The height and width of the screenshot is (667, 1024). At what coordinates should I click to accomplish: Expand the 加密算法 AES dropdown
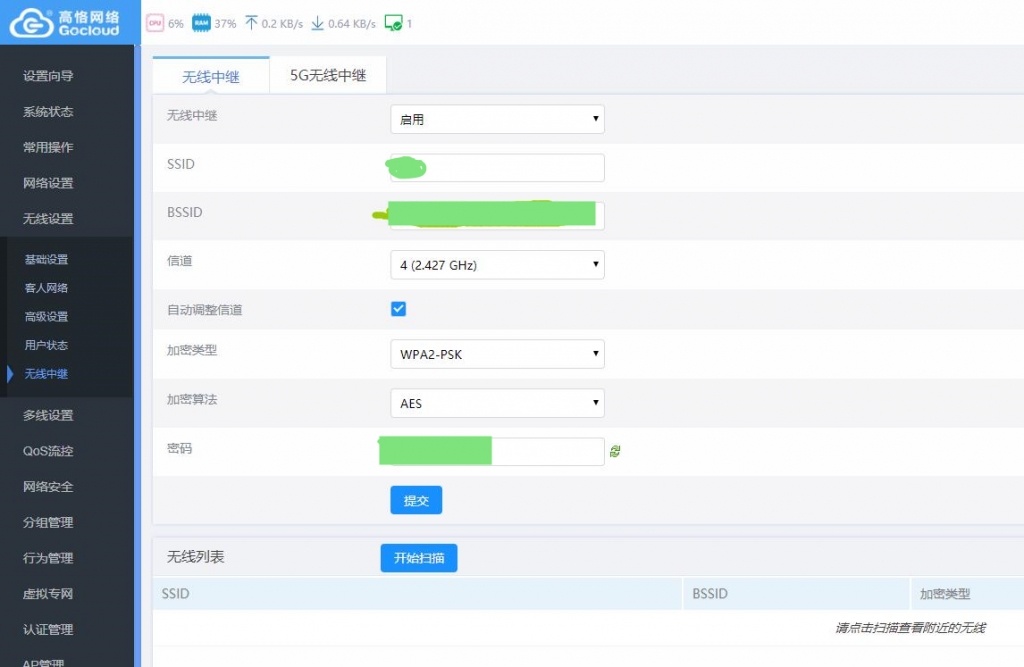[x=497, y=403]
